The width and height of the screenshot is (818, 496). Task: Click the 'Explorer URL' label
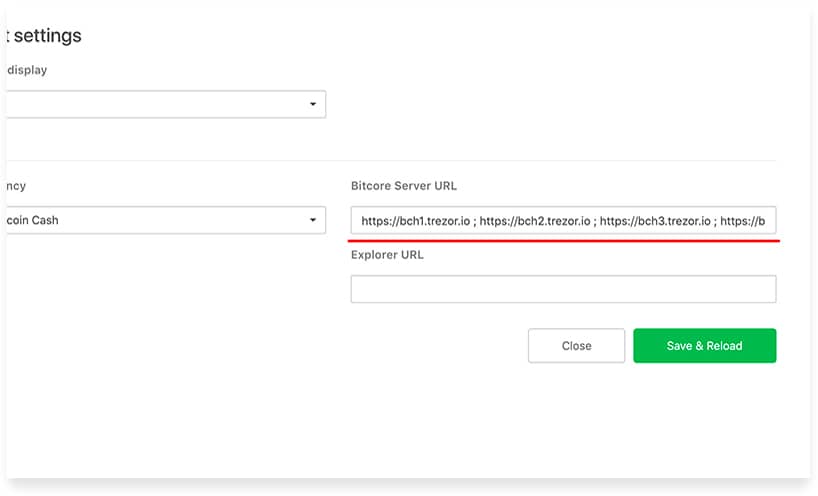tap(387, 255)
